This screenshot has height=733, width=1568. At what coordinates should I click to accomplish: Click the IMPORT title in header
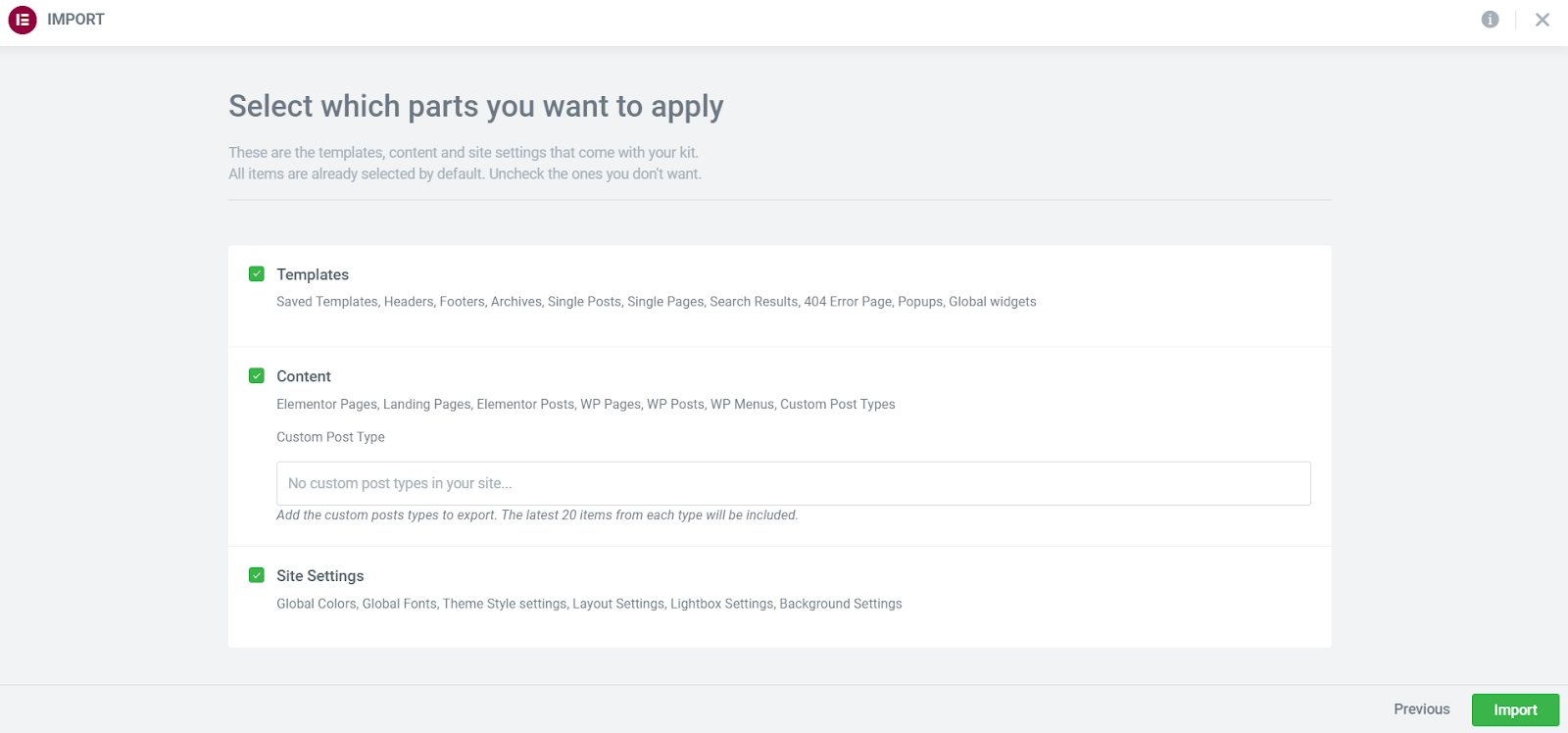click(x=75, y=20)
